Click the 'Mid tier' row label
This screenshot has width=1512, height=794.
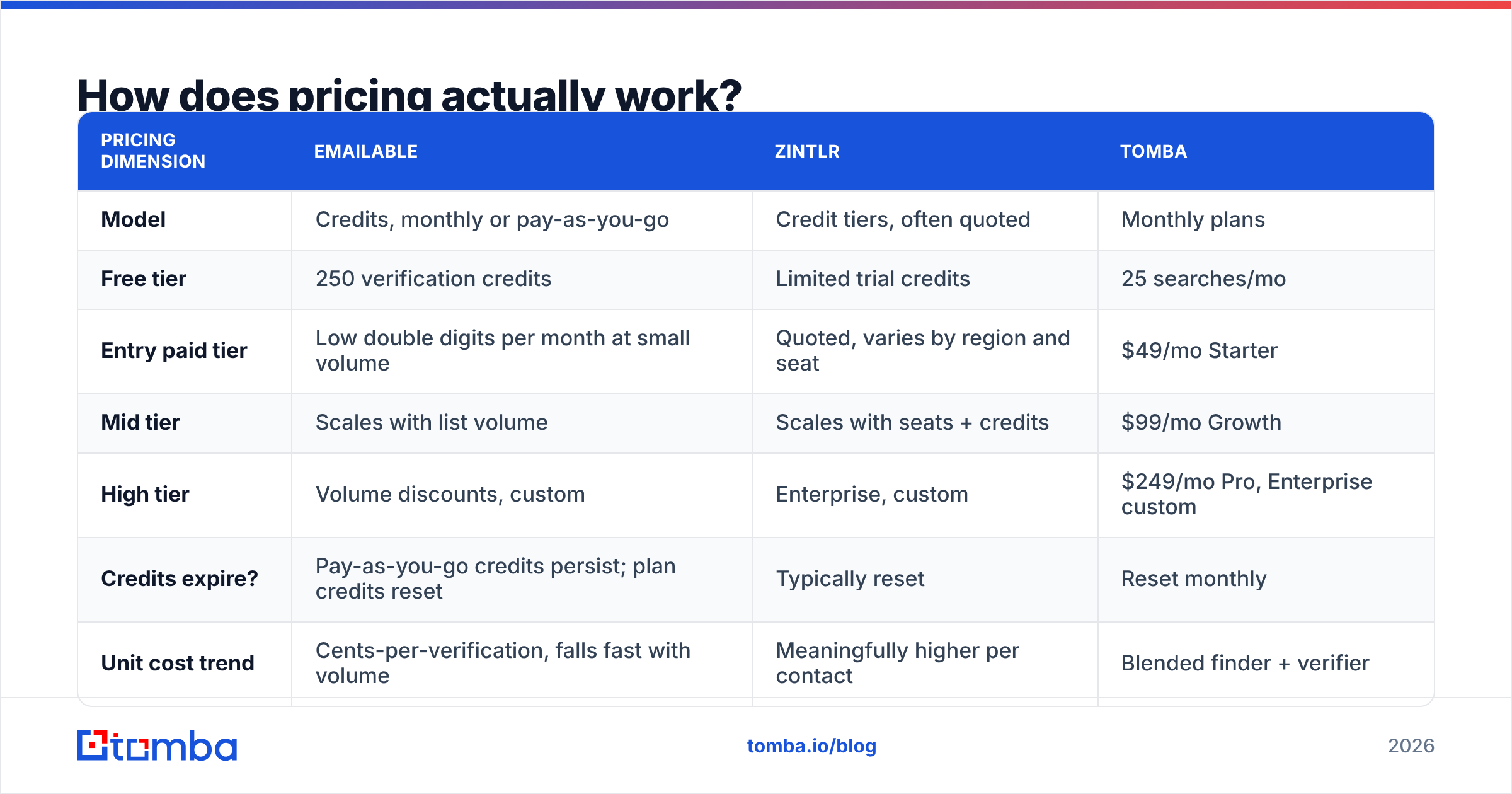140,422
